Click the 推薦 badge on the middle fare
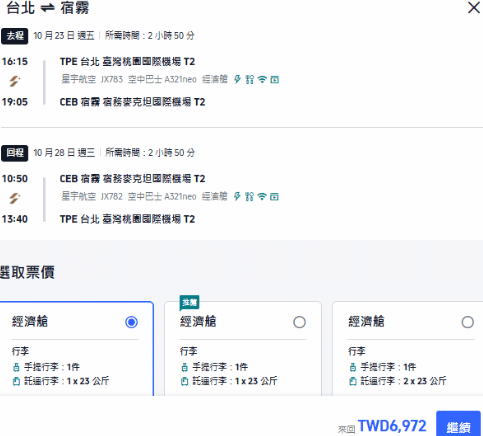Viewport: 483px width, 436px height. pyautogui.click(x=189, y=303)
